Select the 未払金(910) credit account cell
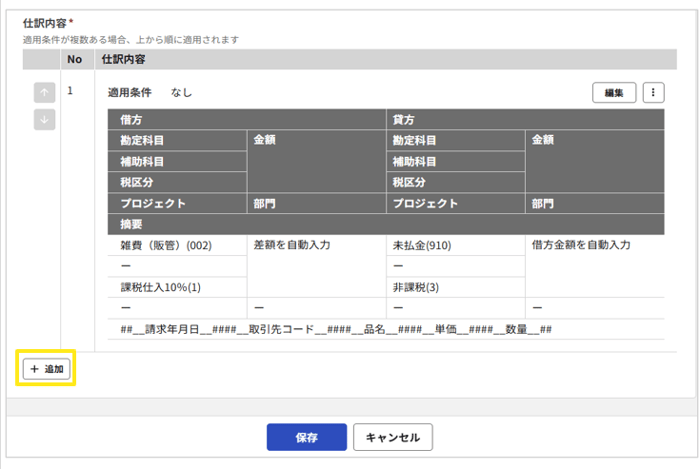Image resolution: width=700 pixels, height=469 pixels. (x=423, y=244)
